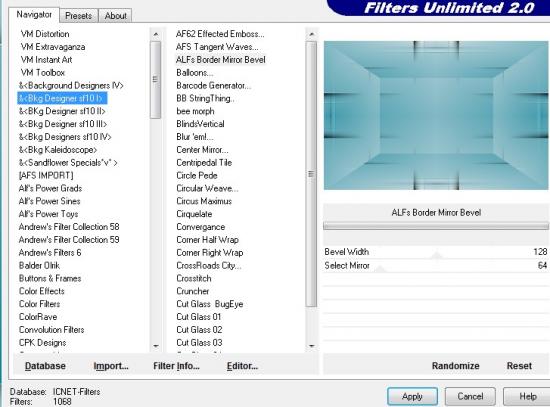Click the Select Mirror slider

[436, 266]
